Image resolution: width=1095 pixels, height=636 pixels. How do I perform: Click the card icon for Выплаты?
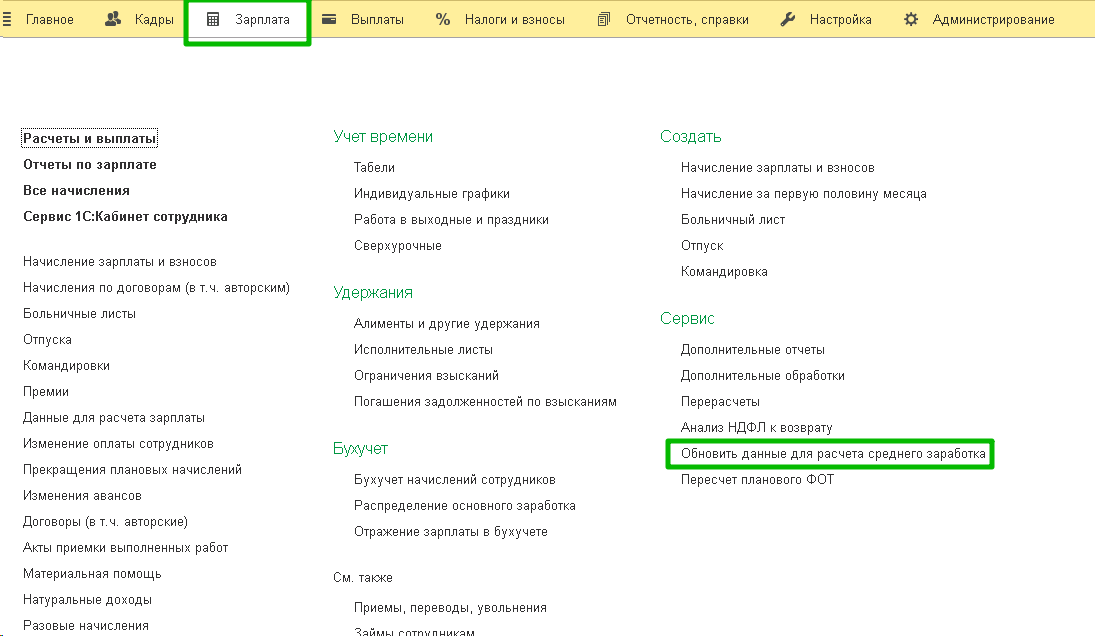tap(329, 19)
